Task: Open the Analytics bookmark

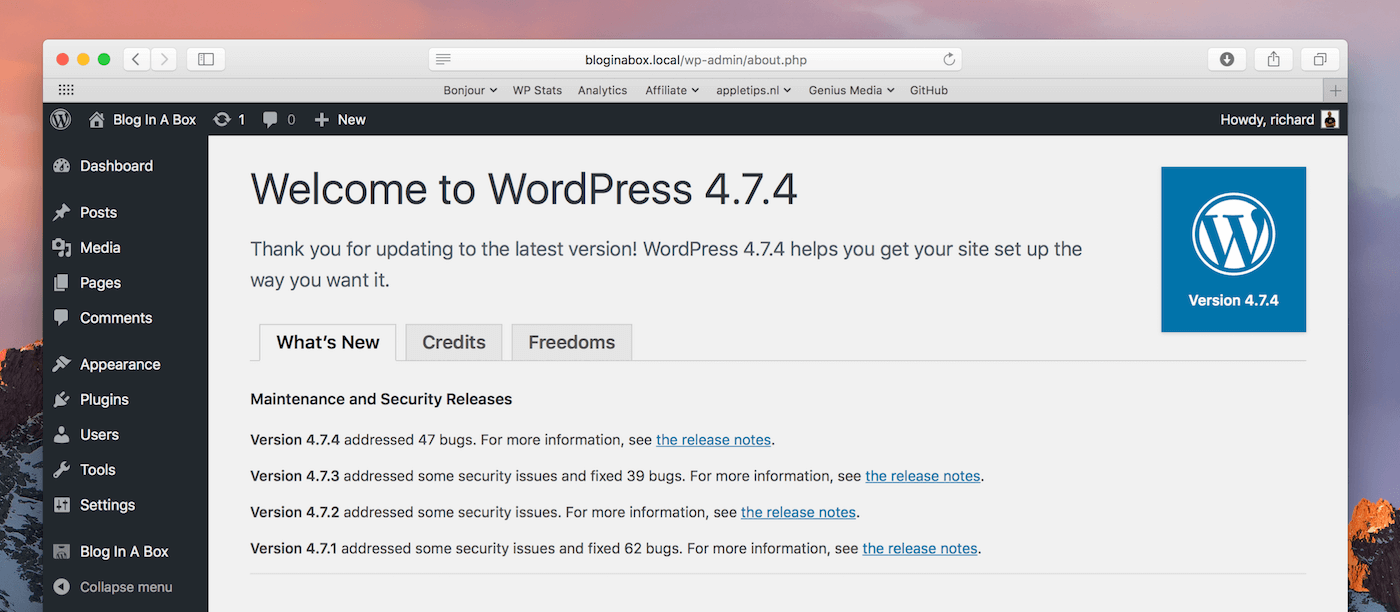Action: click(602, 90)
